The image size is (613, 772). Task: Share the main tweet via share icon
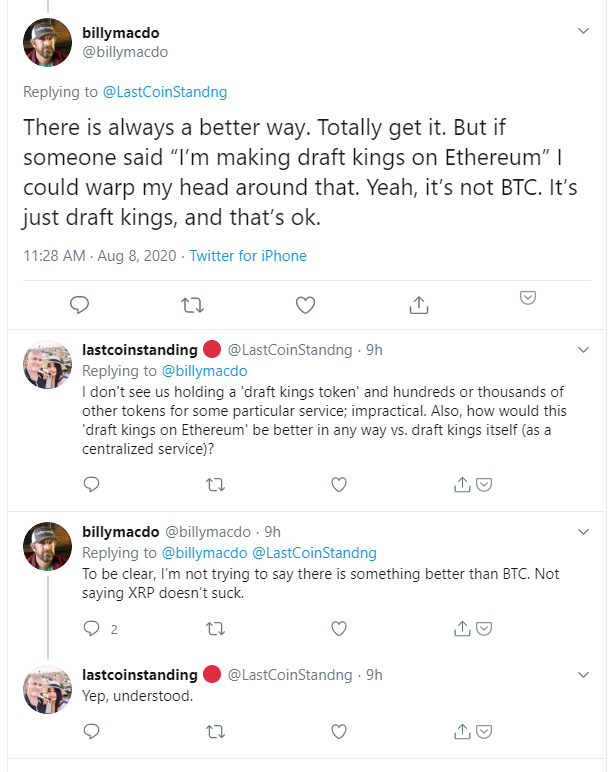tap(419, 305)
